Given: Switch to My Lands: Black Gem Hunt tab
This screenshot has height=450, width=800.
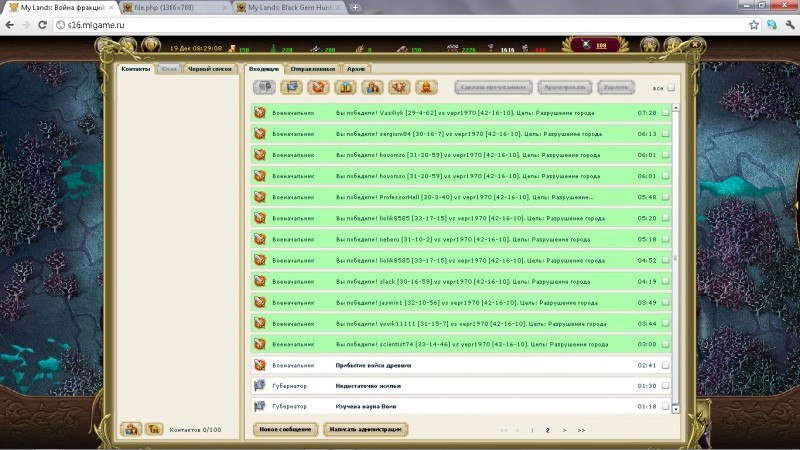Looking at the screenshot, I should coord(289,8).
